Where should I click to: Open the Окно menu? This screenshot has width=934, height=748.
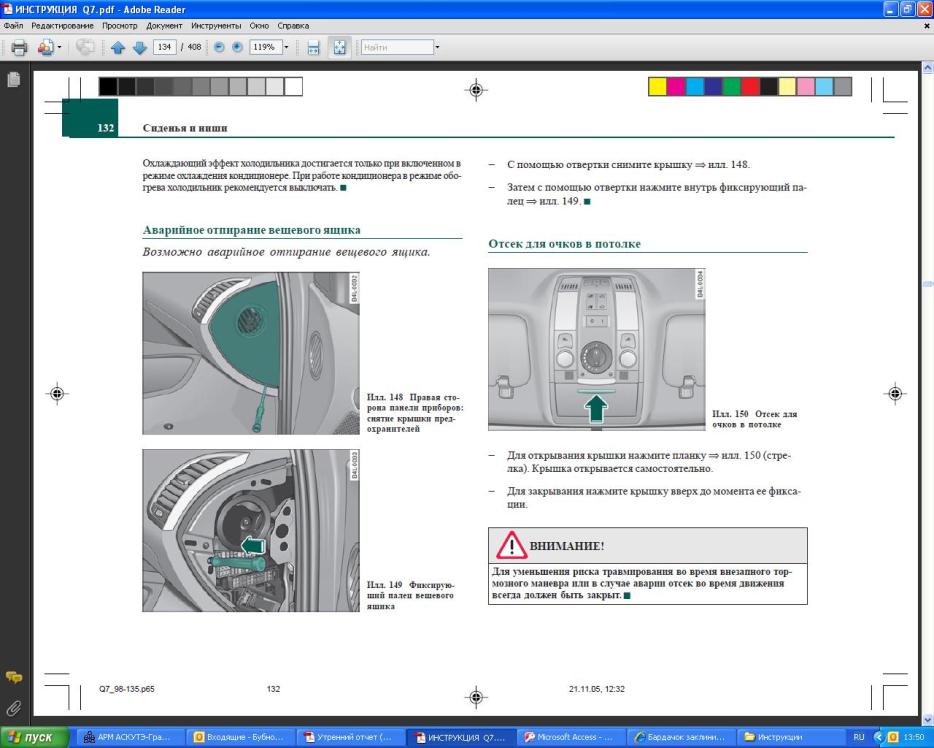coord(259,26)
